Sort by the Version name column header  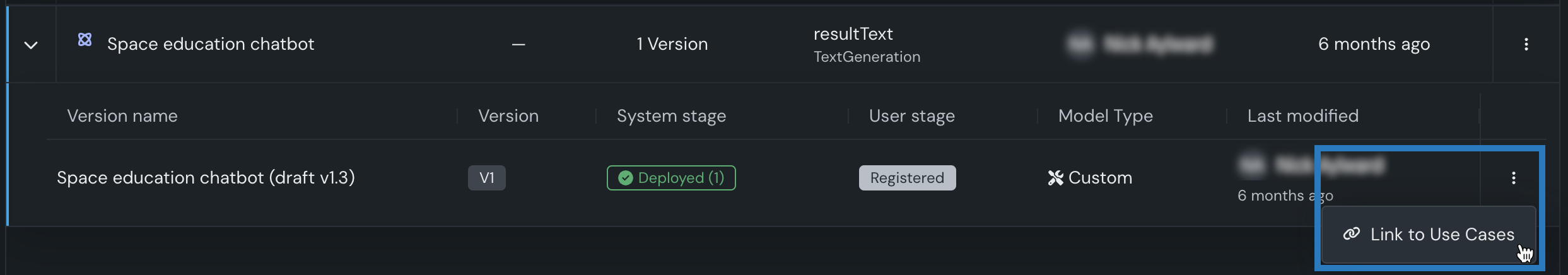(x=122, y=116)
